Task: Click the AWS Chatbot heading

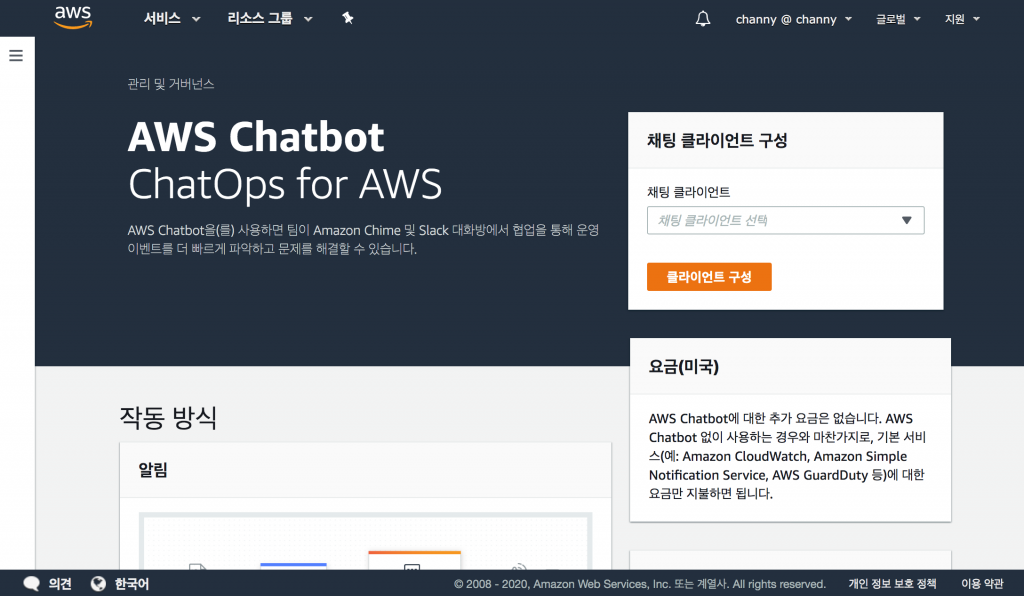Action: pyautogui.click(x=256, y=137)
